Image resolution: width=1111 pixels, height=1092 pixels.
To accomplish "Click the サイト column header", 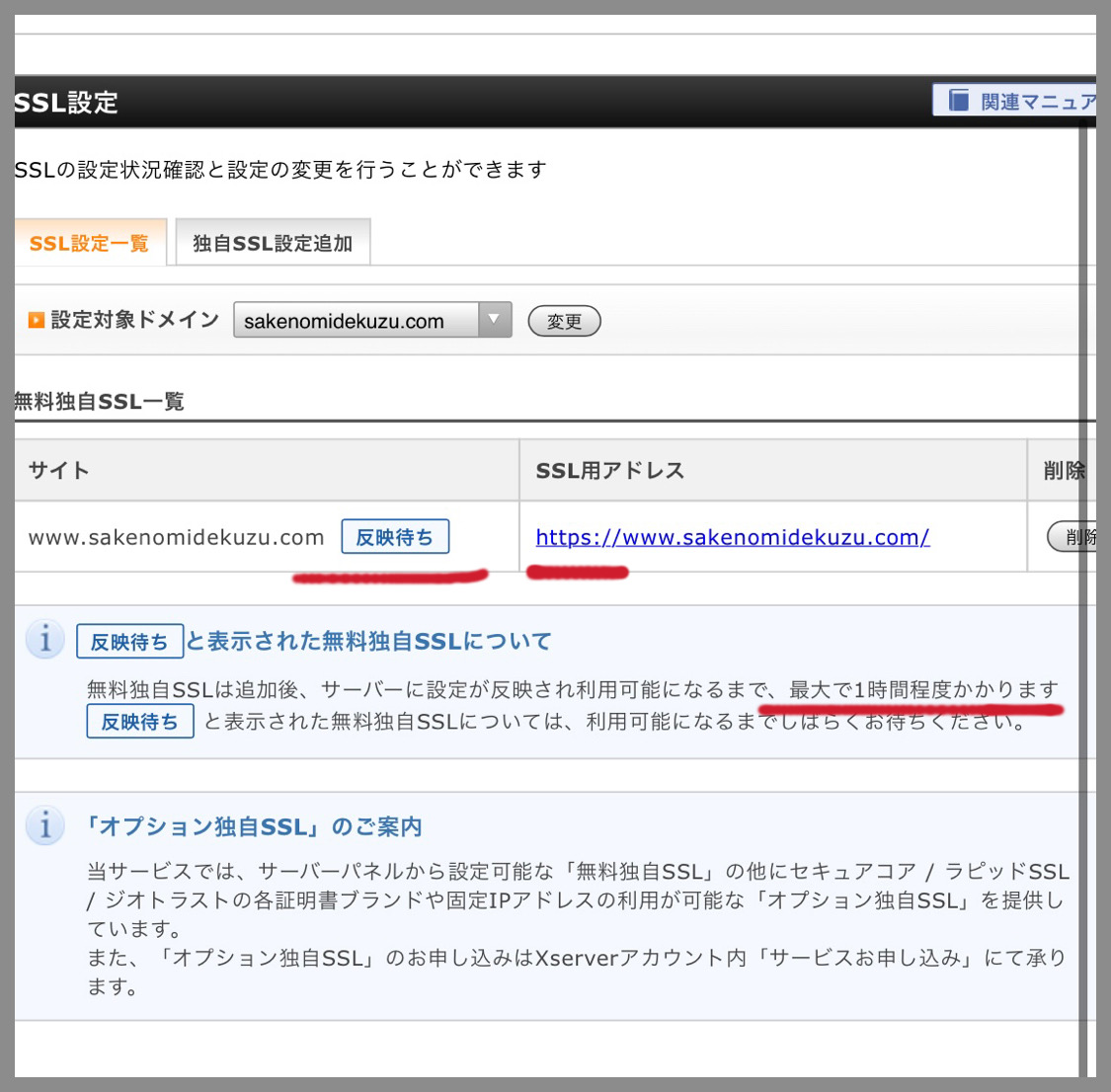I will 59,470.
